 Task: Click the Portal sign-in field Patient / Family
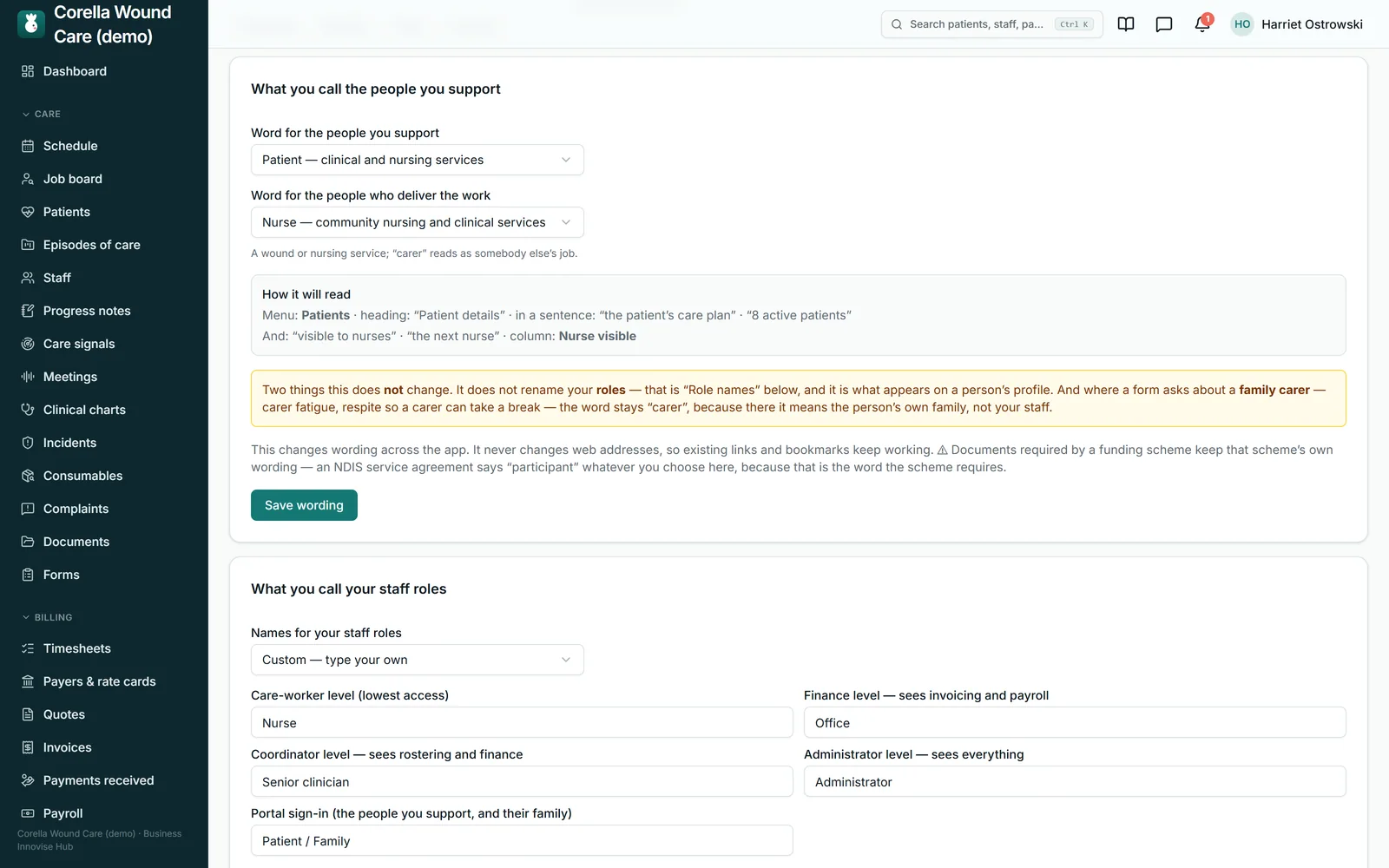pyautogui.click(x=522, y=840)
